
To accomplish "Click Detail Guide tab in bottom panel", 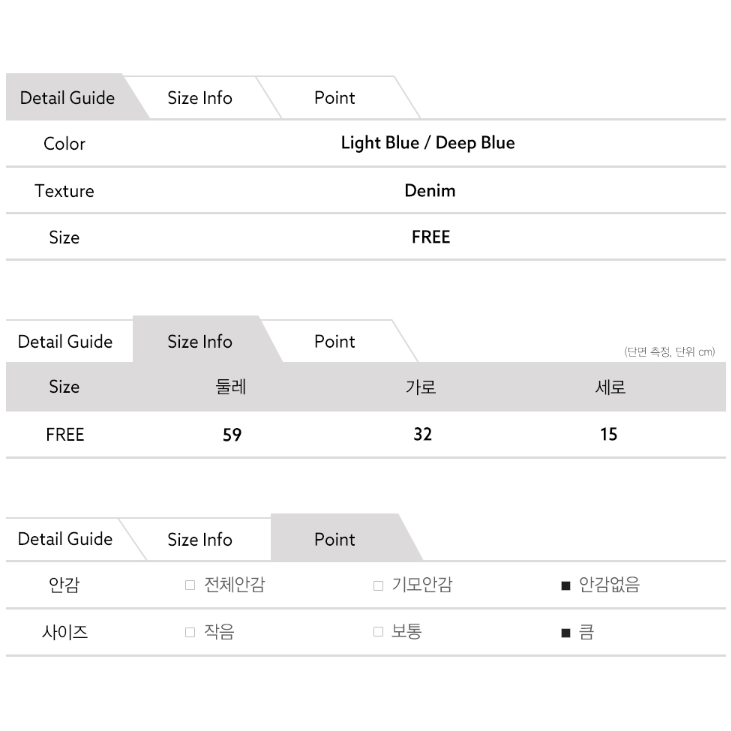I will (x=65, y=540).
